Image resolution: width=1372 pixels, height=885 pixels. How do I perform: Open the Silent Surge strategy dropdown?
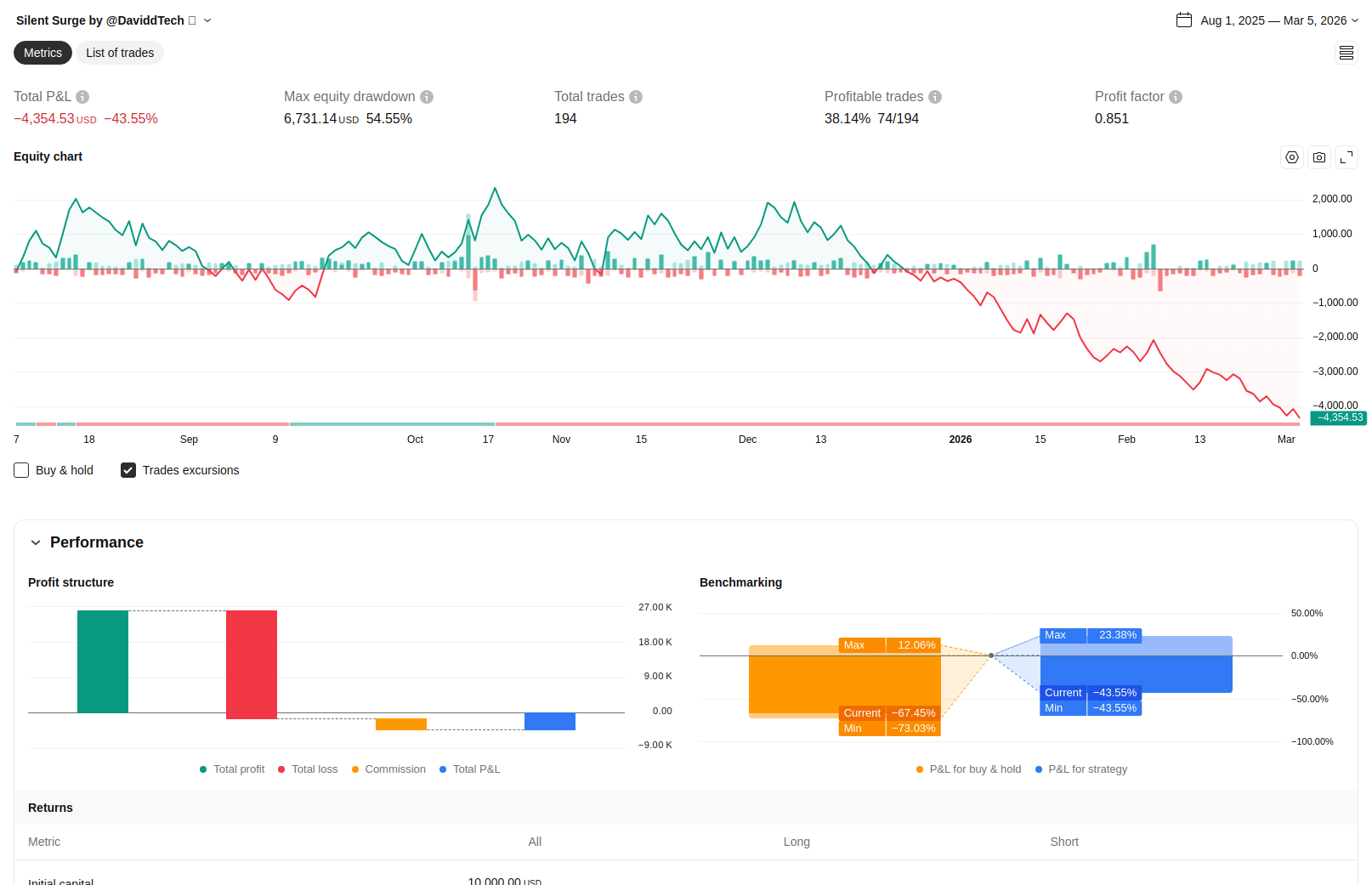[207, 20]
